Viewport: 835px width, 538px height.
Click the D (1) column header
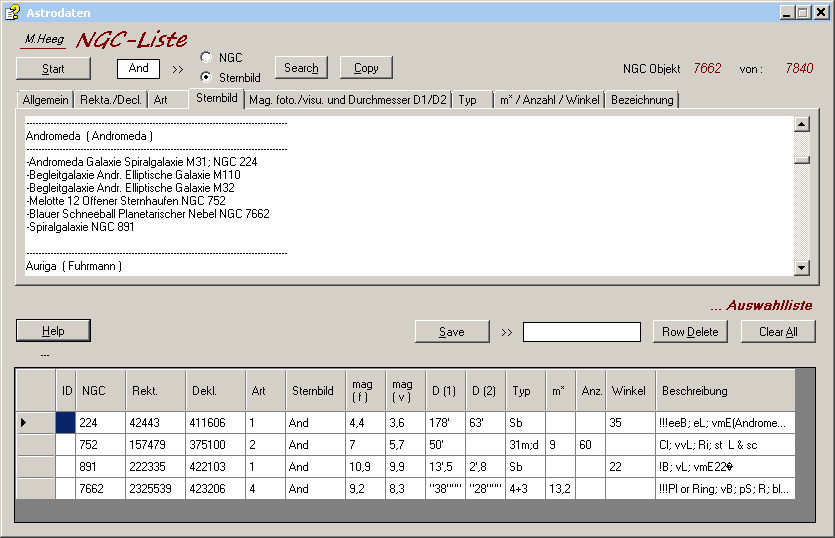point(446,390)
